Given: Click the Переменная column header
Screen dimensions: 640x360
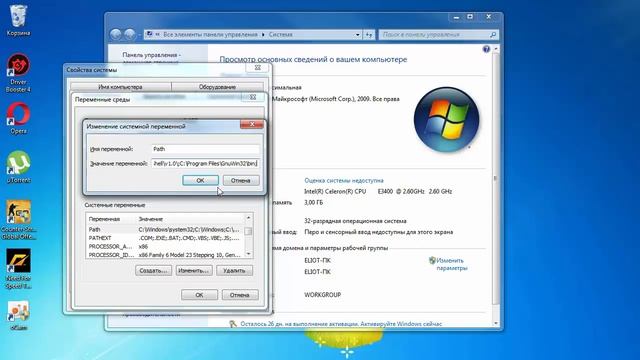Looking at the screenshot, I should pos(111,219).
